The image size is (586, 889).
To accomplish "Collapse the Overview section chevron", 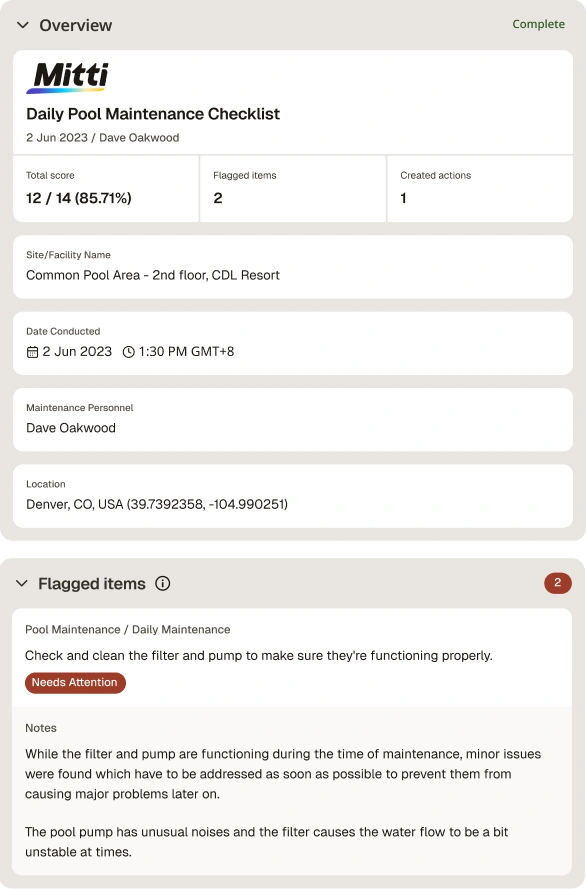I will [x=23, y=25].
